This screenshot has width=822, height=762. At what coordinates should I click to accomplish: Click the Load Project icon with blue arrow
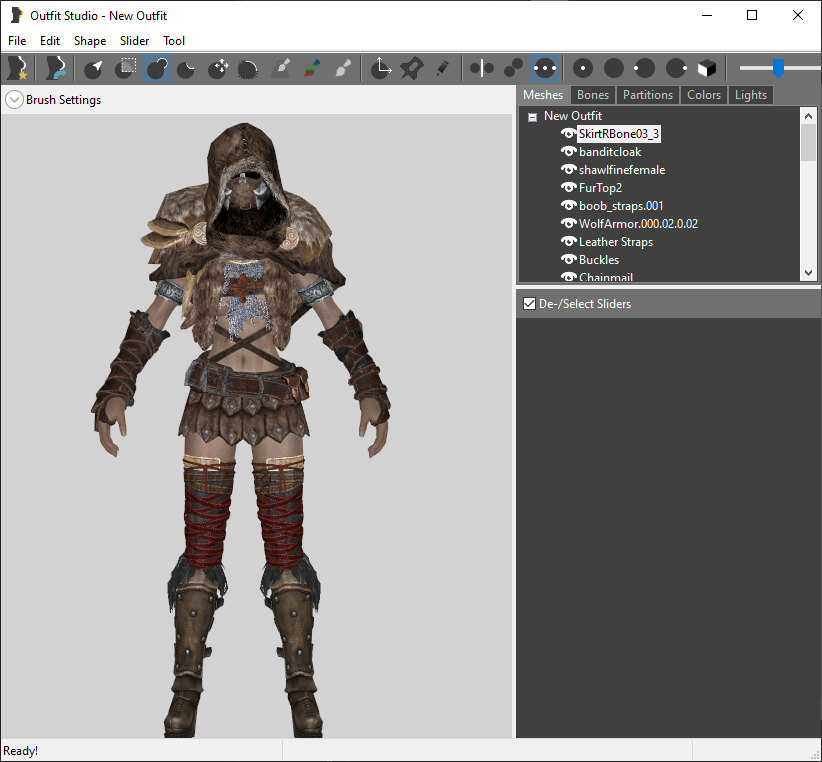(55, 68)
